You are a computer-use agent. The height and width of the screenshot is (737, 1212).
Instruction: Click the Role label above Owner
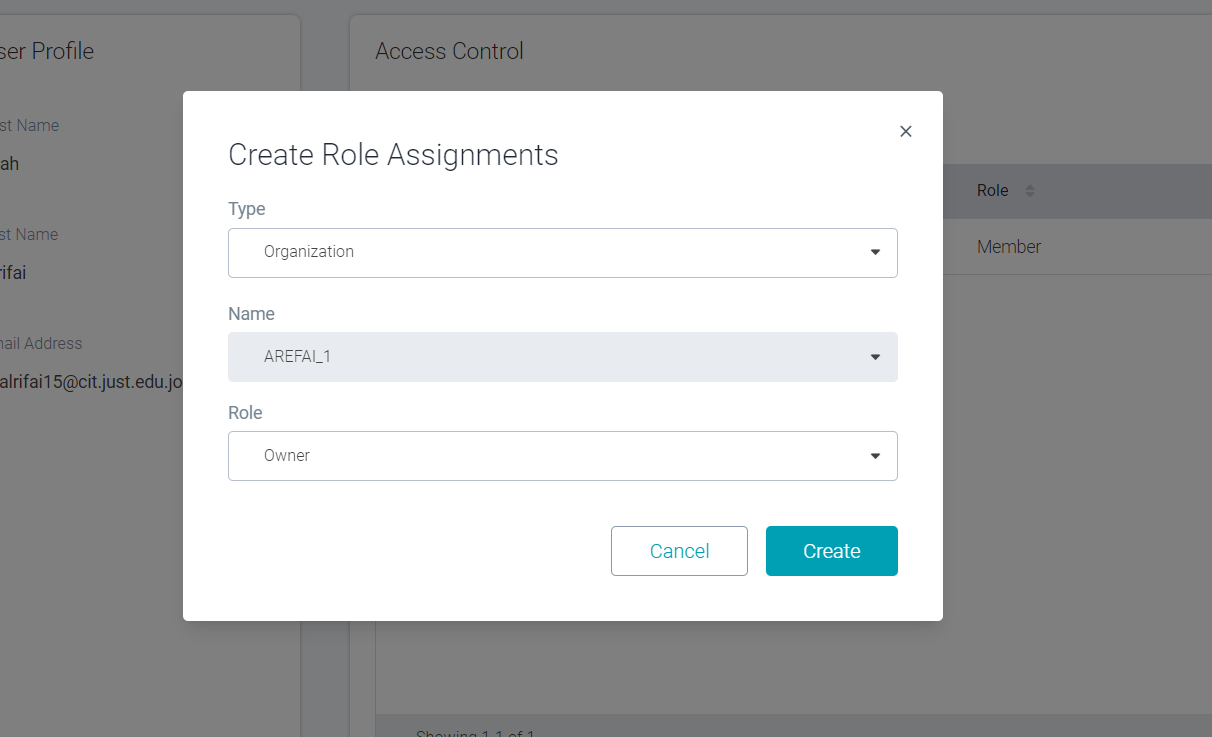(245, 413)
